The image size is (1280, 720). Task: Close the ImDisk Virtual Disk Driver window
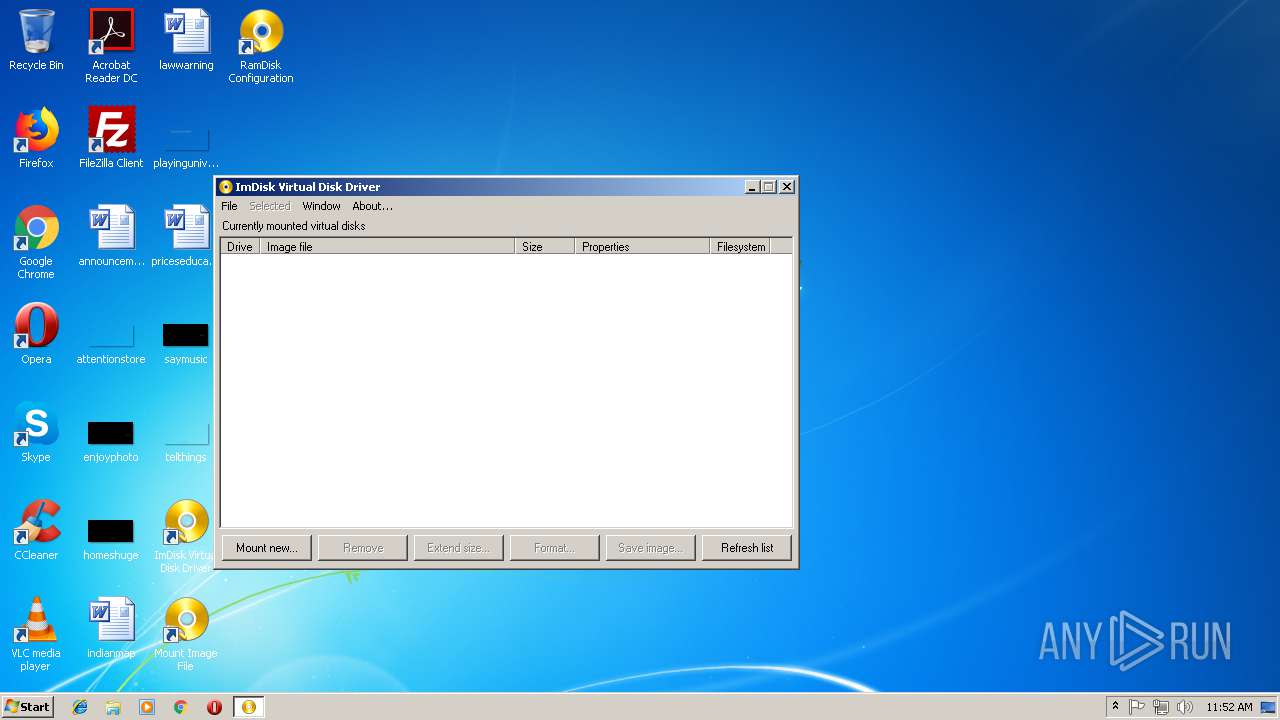(787, 187)
